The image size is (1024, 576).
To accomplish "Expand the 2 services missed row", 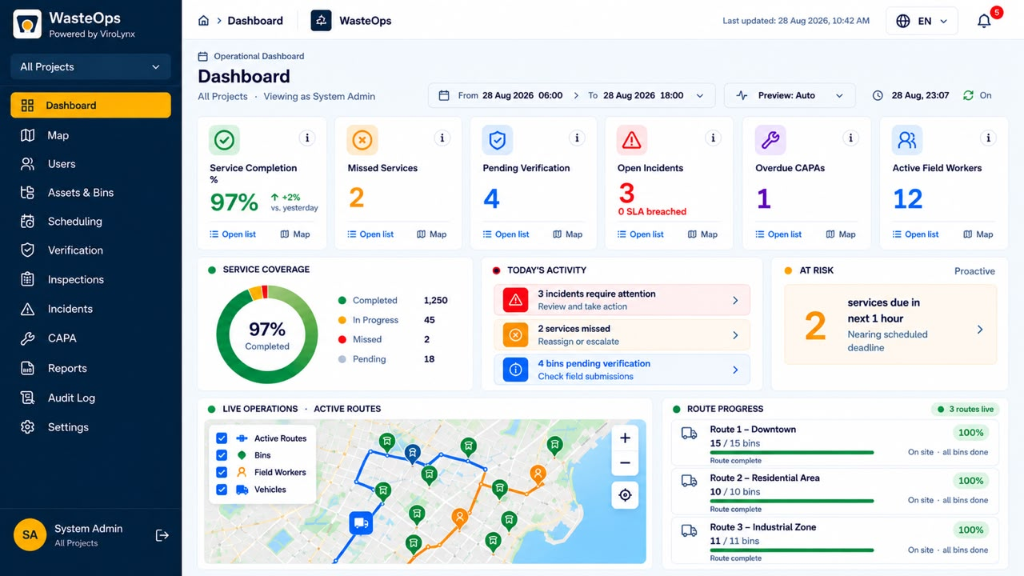I will [622, 335].
